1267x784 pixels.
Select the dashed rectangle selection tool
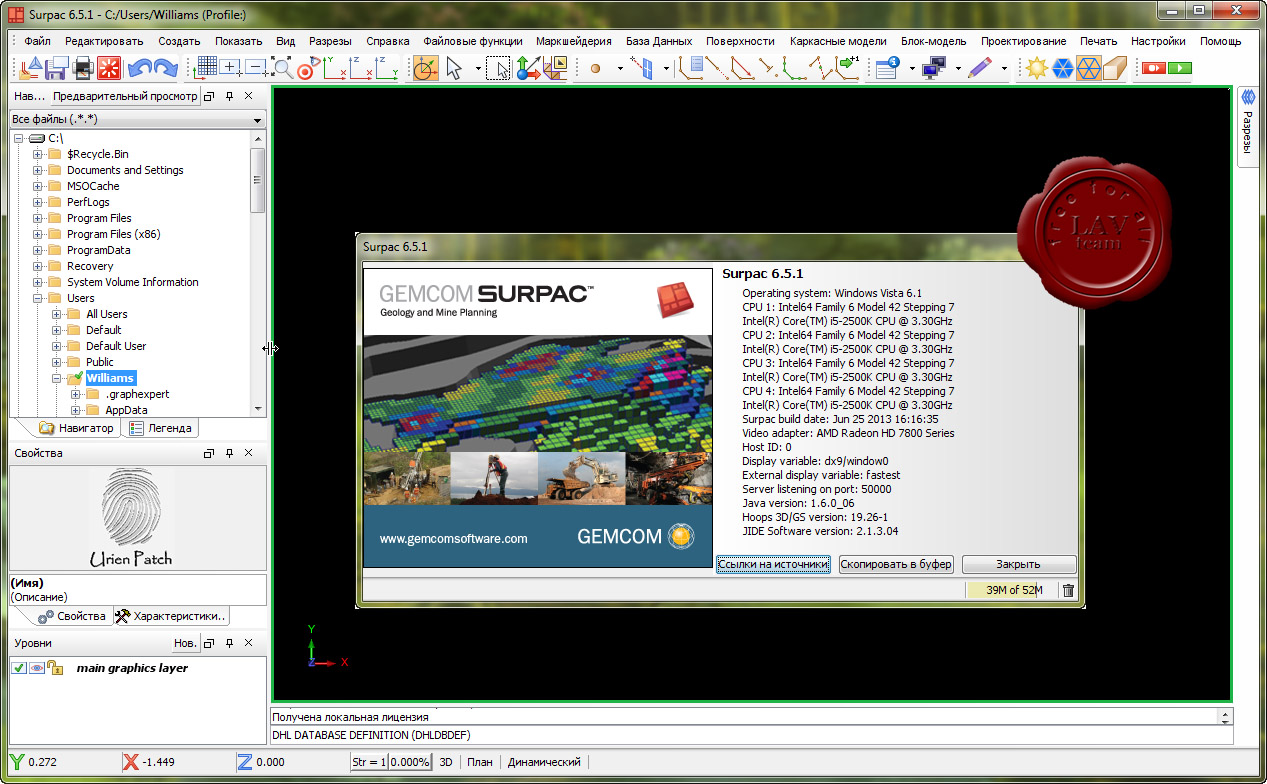click(x=498, y=68)
